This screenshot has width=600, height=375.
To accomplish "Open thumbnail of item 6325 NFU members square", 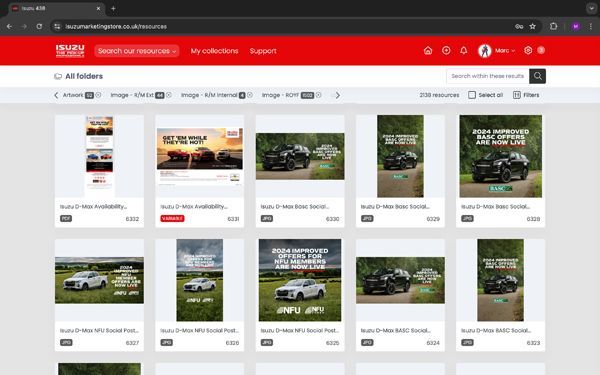I will (x=300, y=280).
